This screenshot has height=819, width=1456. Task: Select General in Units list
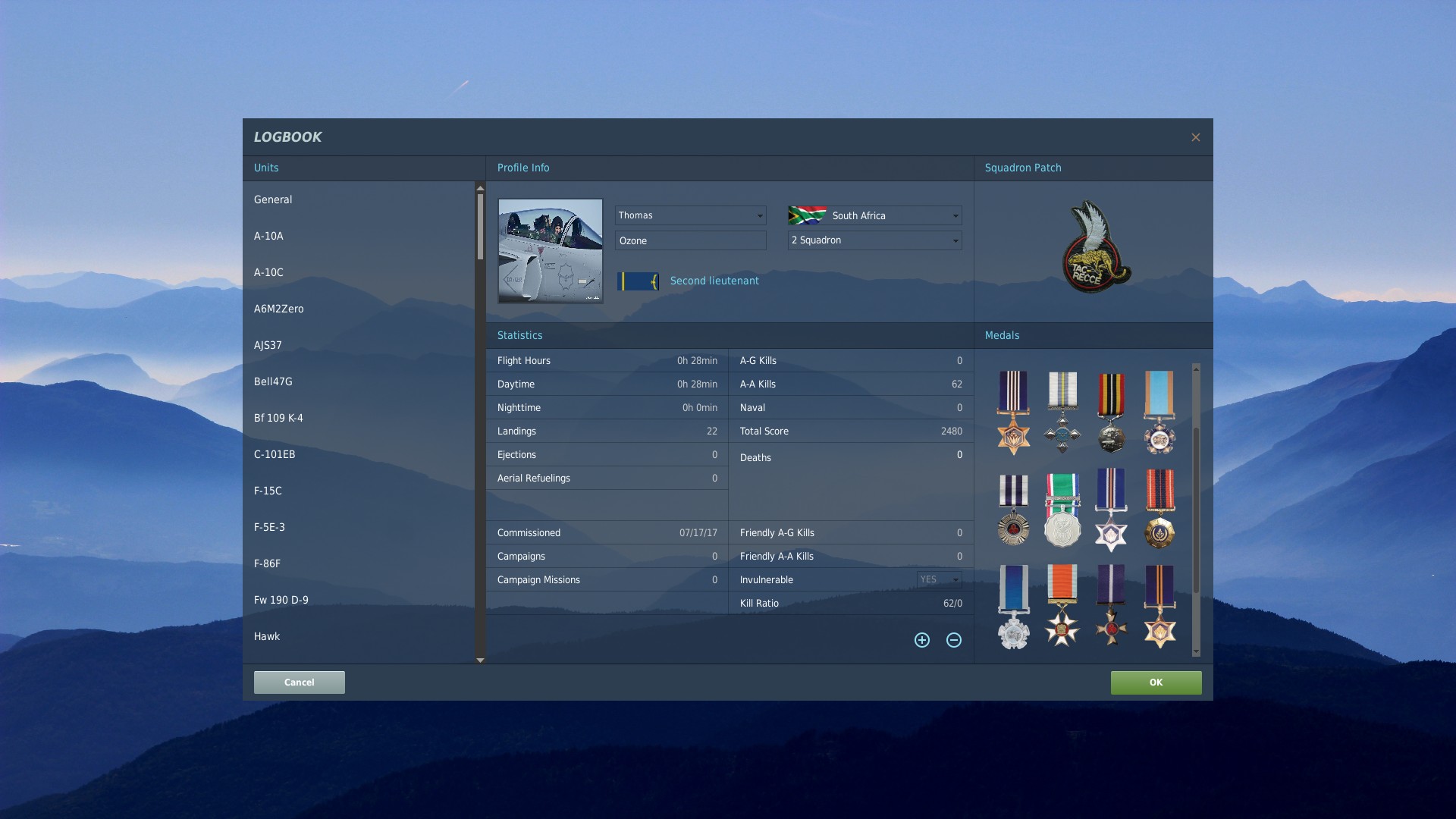click(x=273, y=199)
